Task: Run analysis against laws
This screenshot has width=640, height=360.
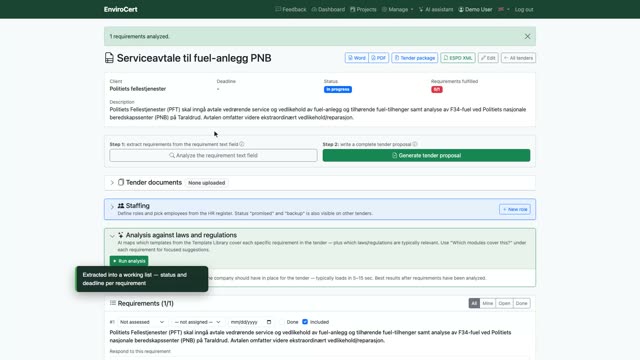Action: (129, 261)
